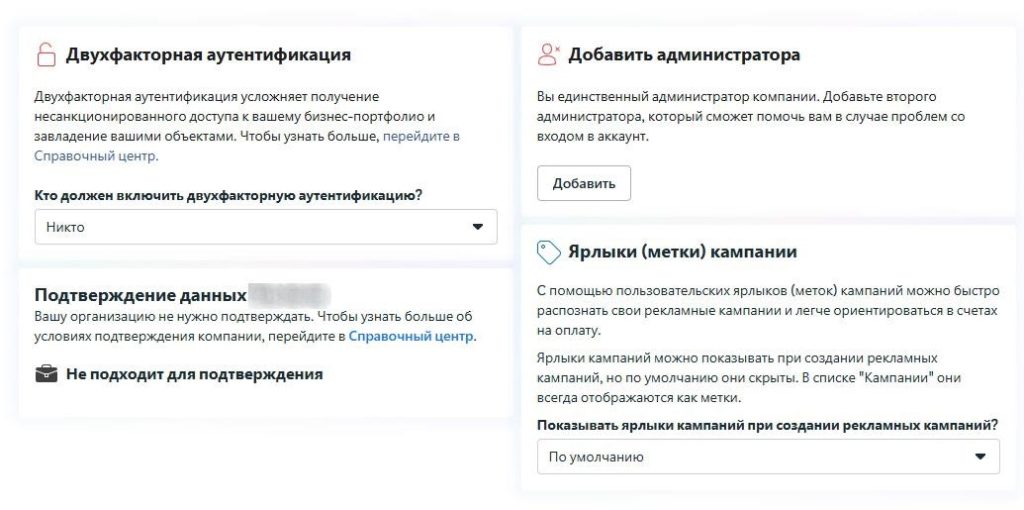This screenshot has height=510, width=1024.
Task: Click the blurred badge next to Подтверждение данных
Action: (288, 295)
